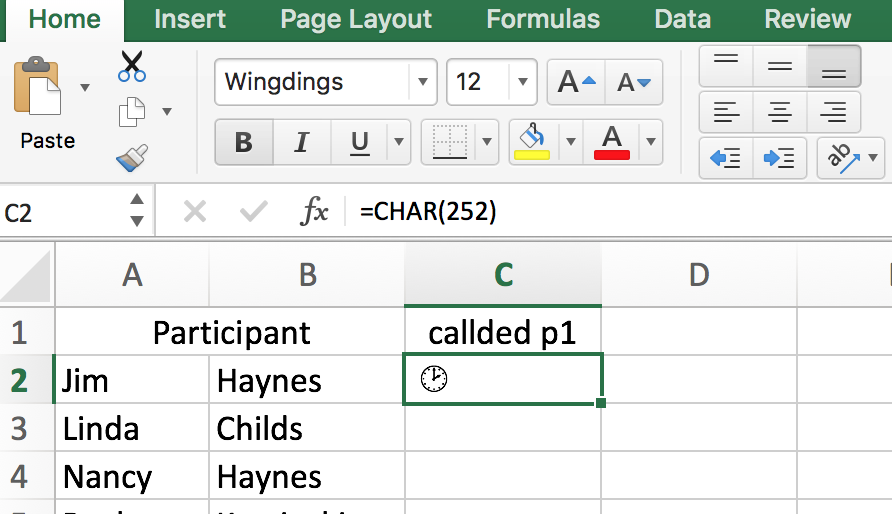Select all cells via corner triangle
This screenshot has width=892, height=514.
pos(26,275)
